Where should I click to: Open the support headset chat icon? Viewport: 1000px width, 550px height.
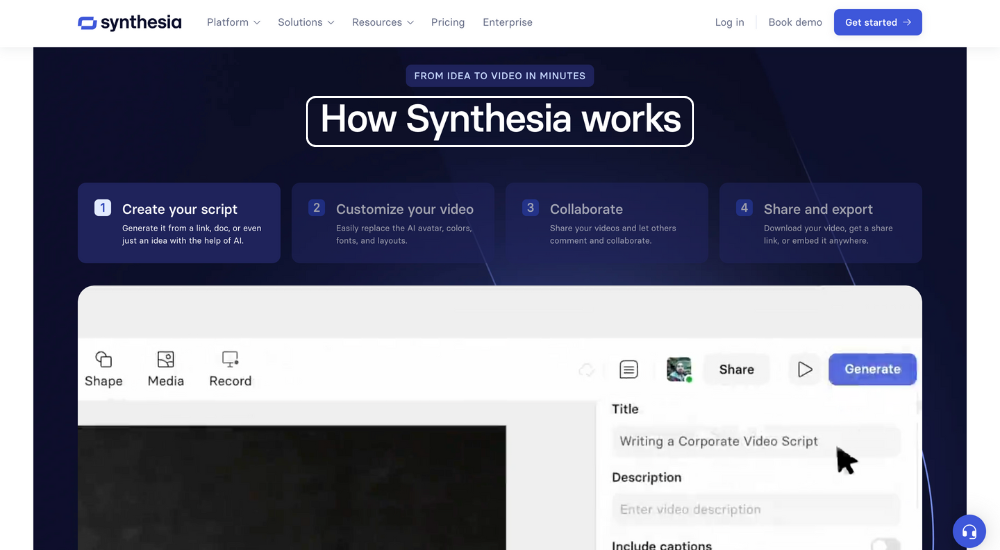pyautogui.click(x=969, y=531)
